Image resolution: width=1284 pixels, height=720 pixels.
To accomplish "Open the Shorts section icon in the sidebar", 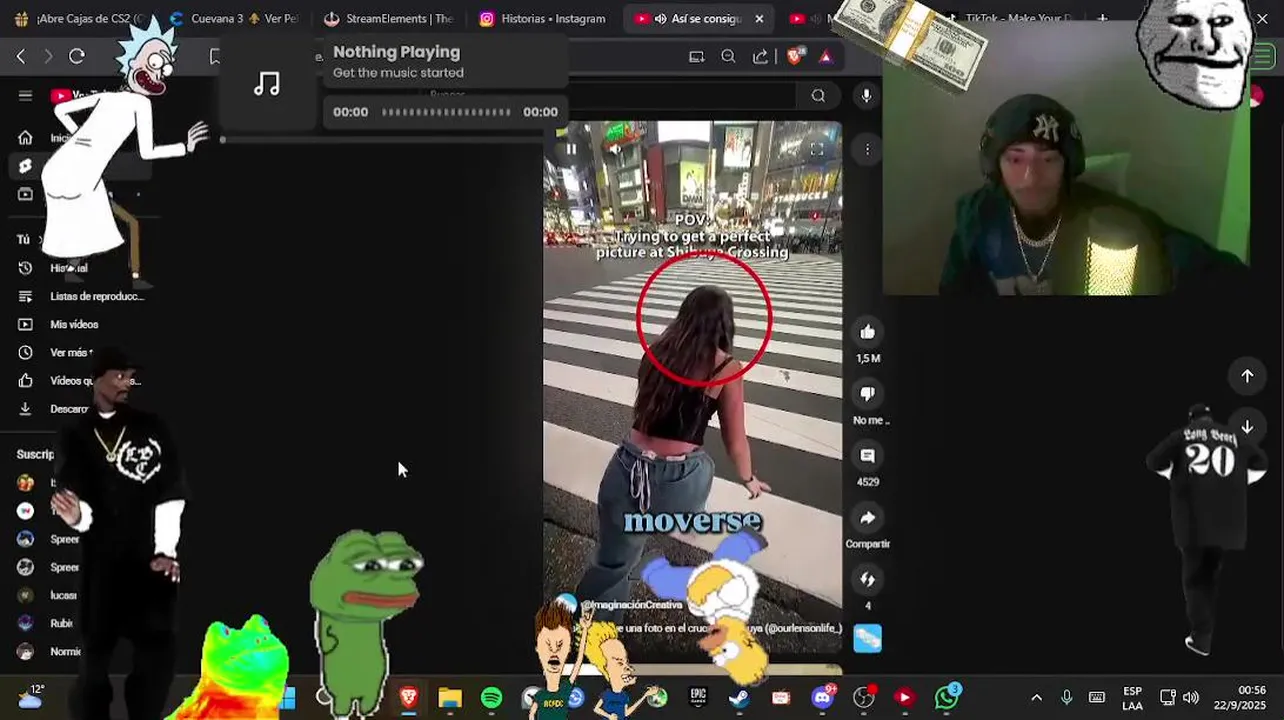I will [x=25, y=166].
